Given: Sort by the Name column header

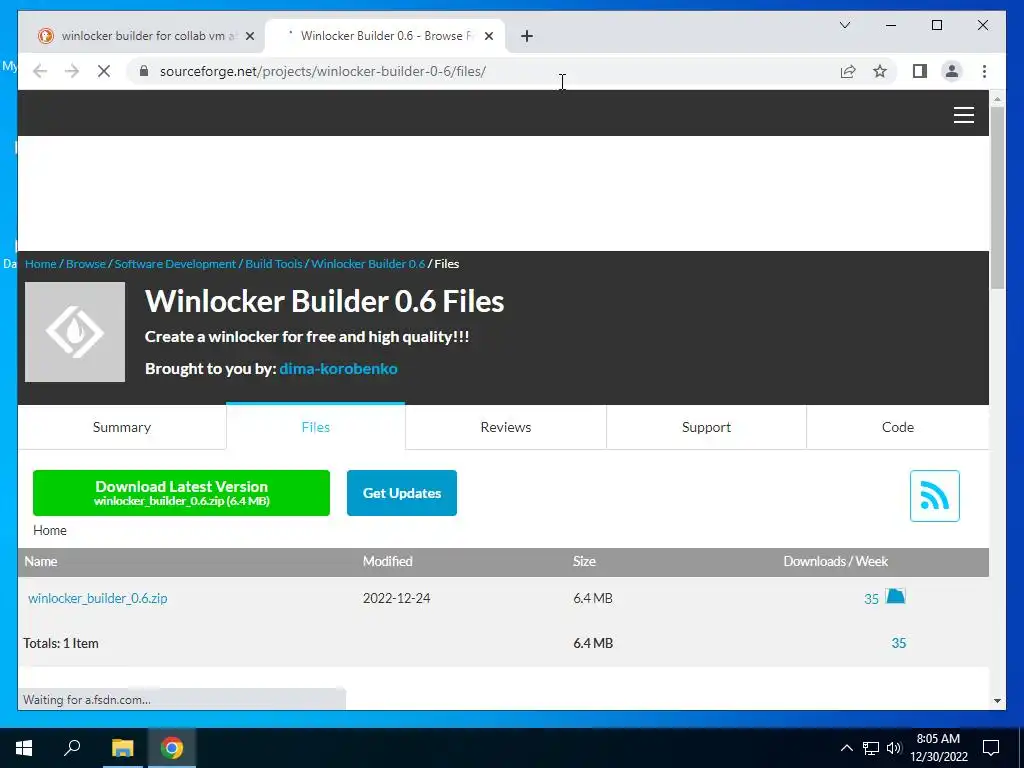Looking at the screenshot, I should pos(40,561).
